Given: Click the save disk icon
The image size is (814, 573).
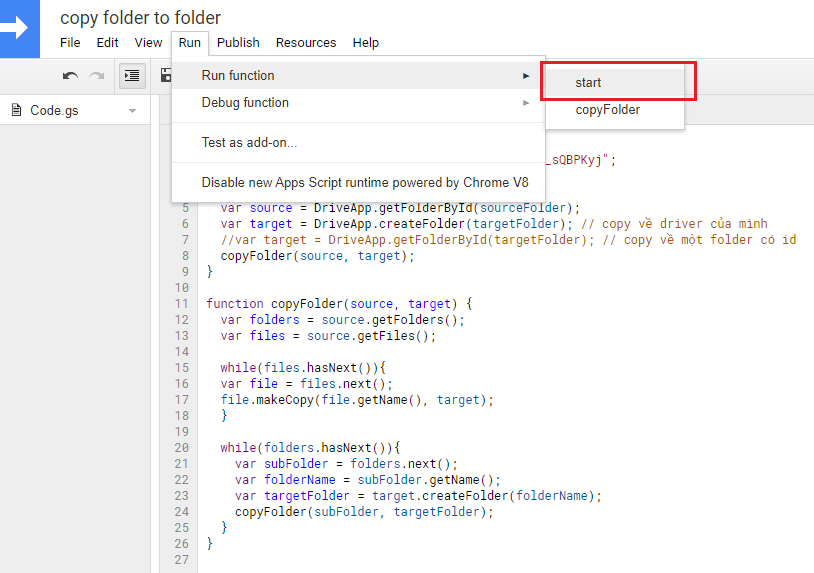Looking at the screenshot, I should [x=166, y=75].
